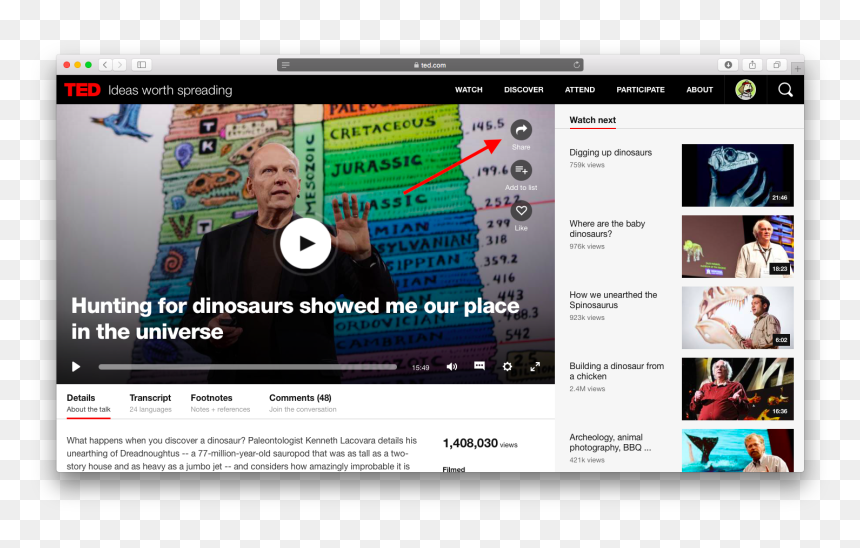Screen dimensions: 860x548
Task: Toggle subtitles with captions icon
Action: click(x=479, y=366)
